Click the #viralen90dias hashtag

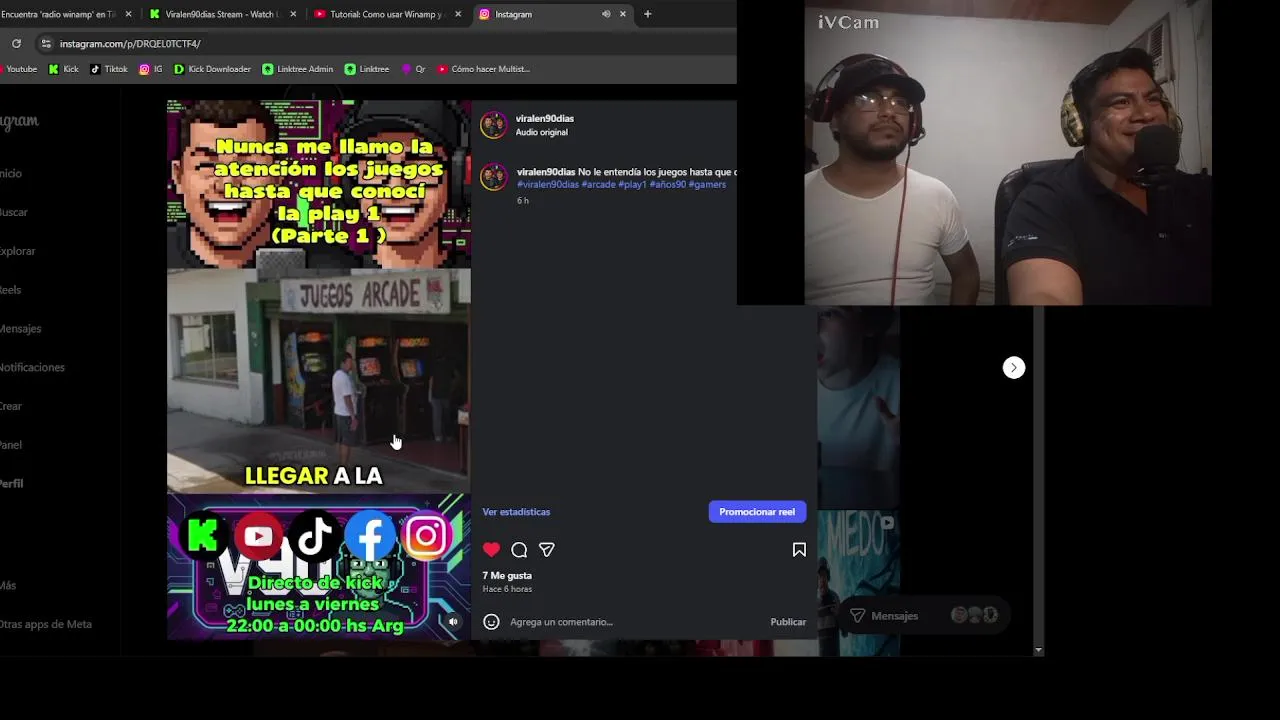[548, 184]
